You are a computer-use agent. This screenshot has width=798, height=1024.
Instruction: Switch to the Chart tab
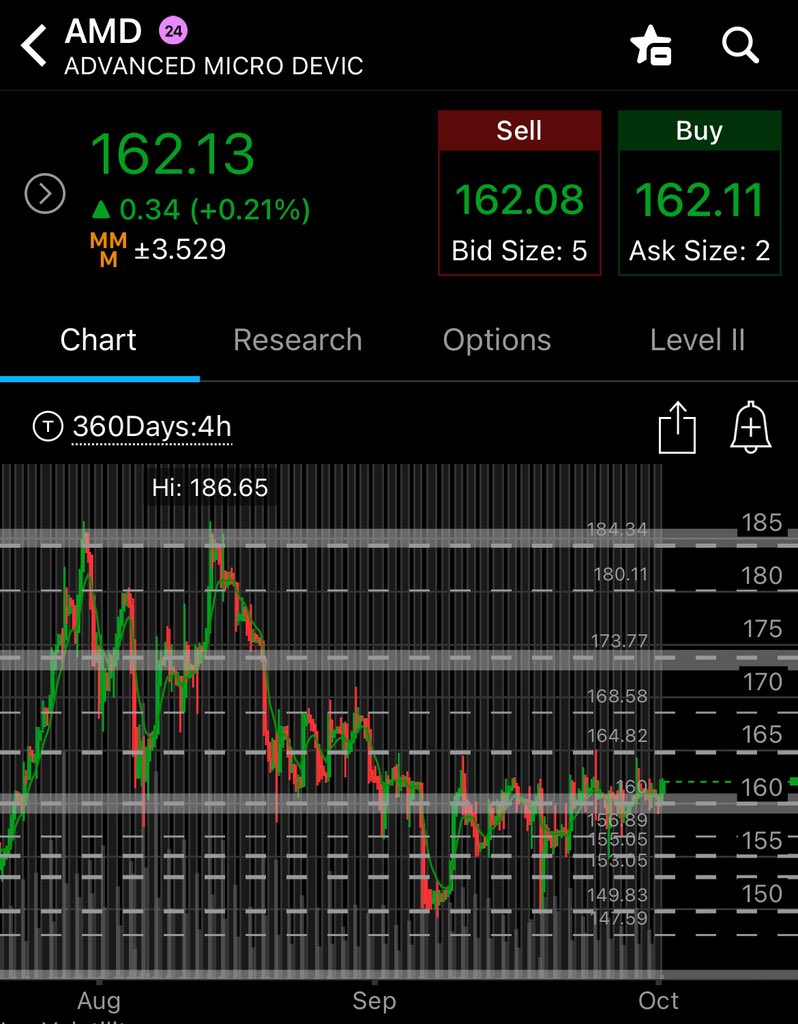click(x=99, y=340)
